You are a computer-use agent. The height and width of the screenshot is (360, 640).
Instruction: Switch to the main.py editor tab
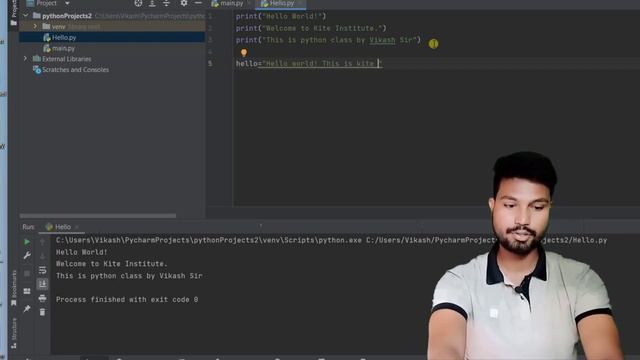coord(231,4)
